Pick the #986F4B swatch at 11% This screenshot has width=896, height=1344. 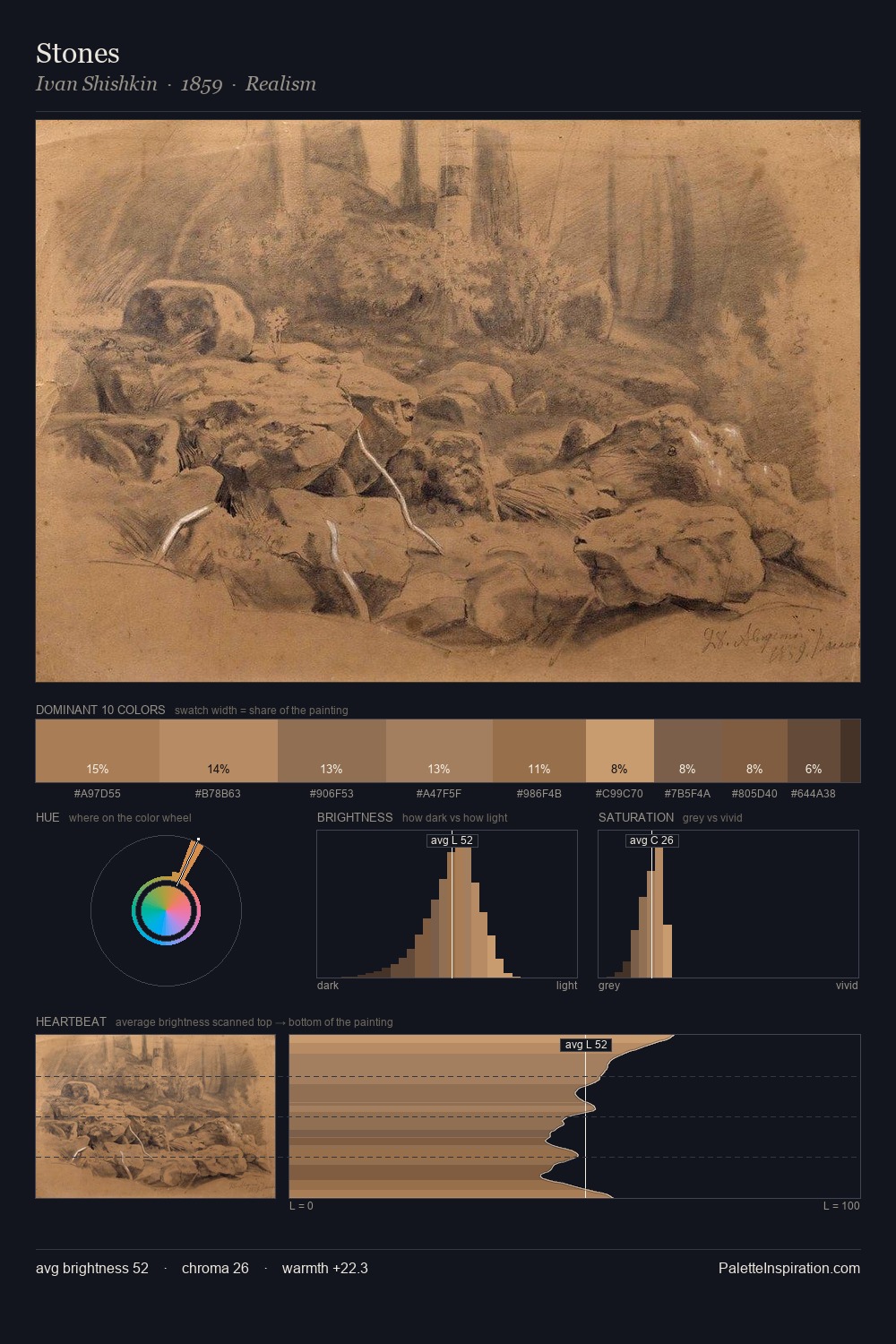pos(539,751)
